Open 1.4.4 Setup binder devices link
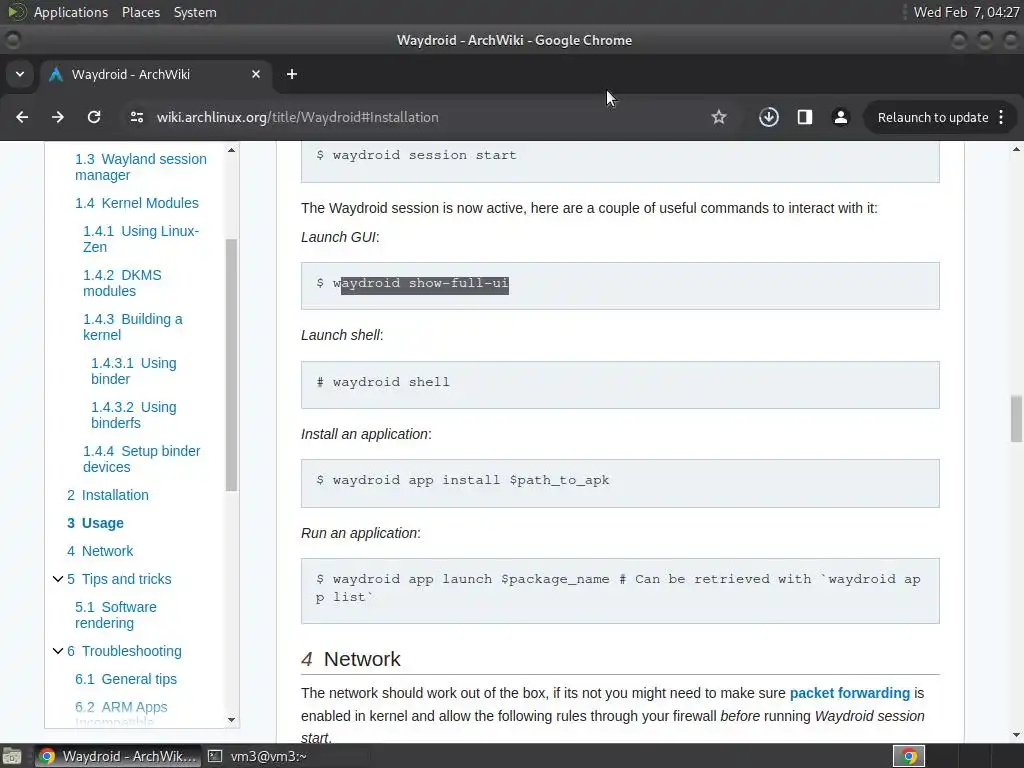The width and height of the screenshot is (1024, 768). click(142, 459)
